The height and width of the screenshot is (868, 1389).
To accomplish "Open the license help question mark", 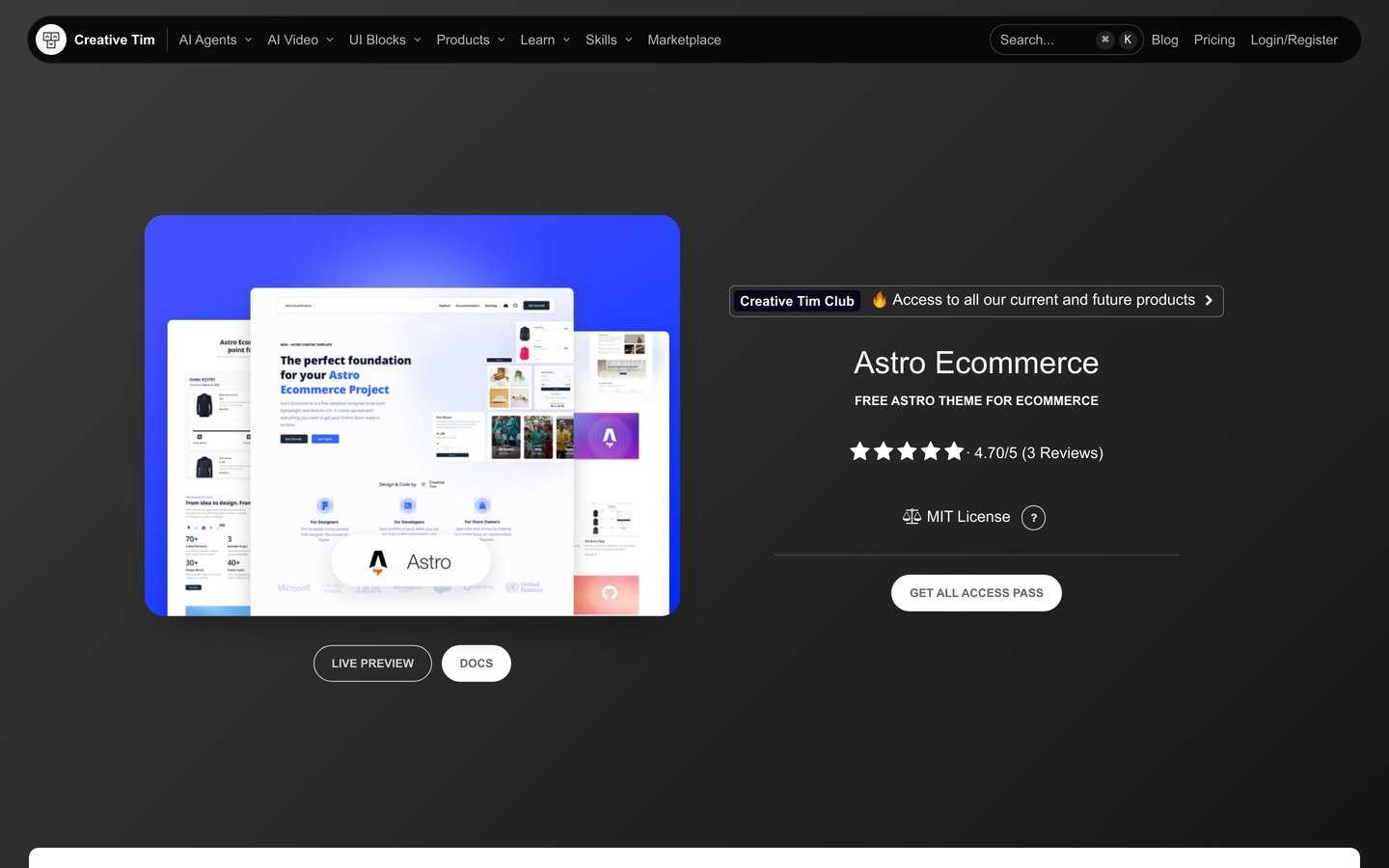I will (1034, 518).
